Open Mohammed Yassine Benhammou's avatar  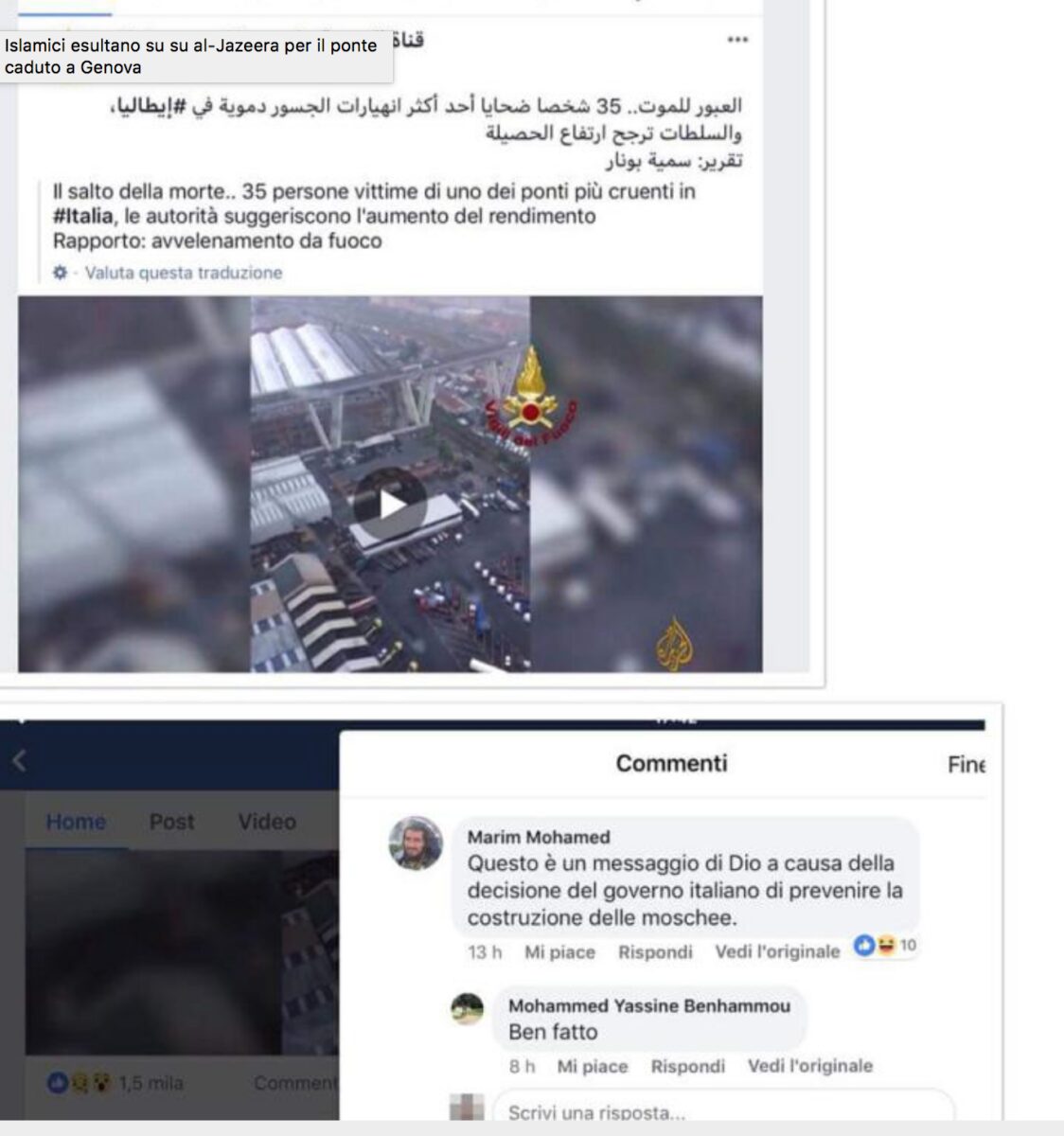[x=467, y=1010]
